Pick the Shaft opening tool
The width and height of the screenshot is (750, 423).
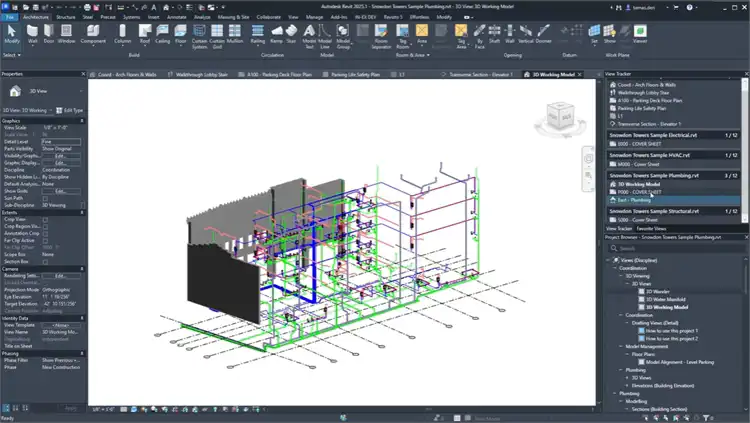coord(495,34)
